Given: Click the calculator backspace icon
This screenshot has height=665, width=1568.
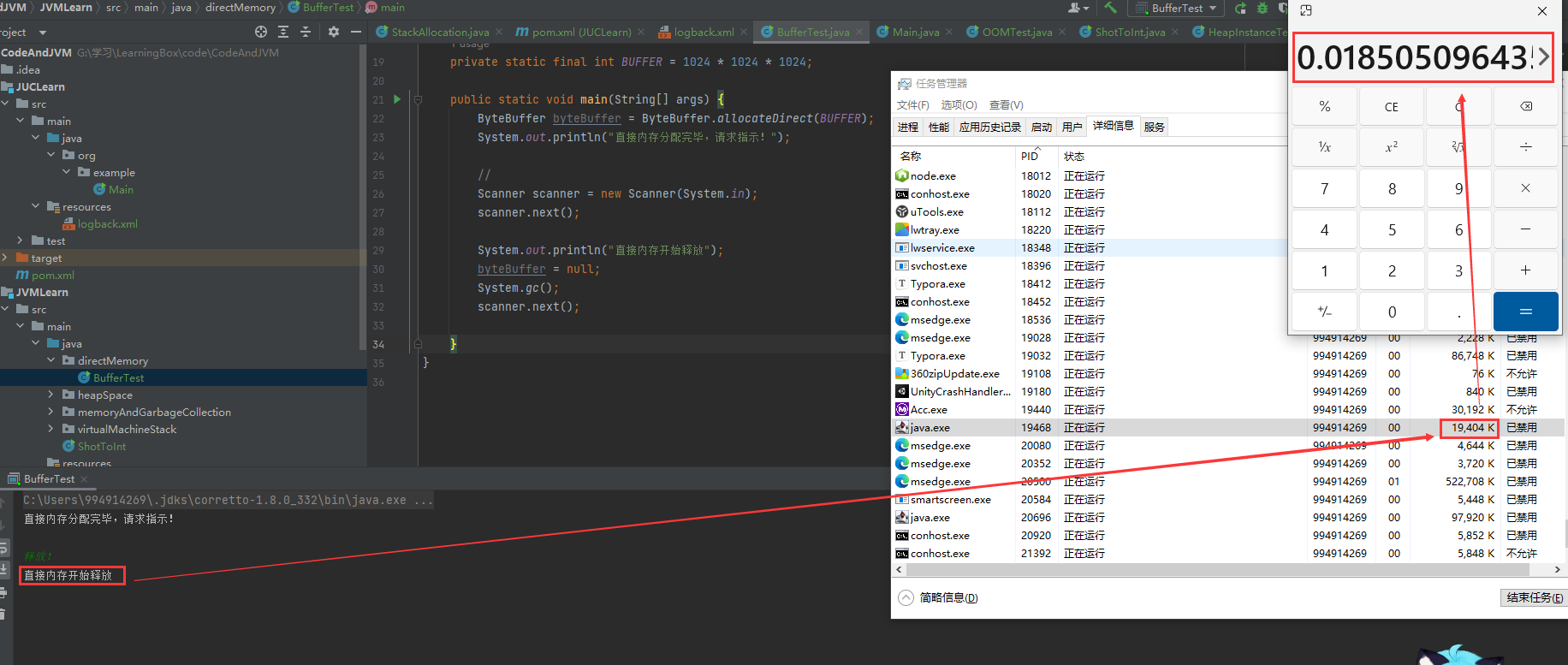Looking at the screenshot, I should (x=1525, y=106).
